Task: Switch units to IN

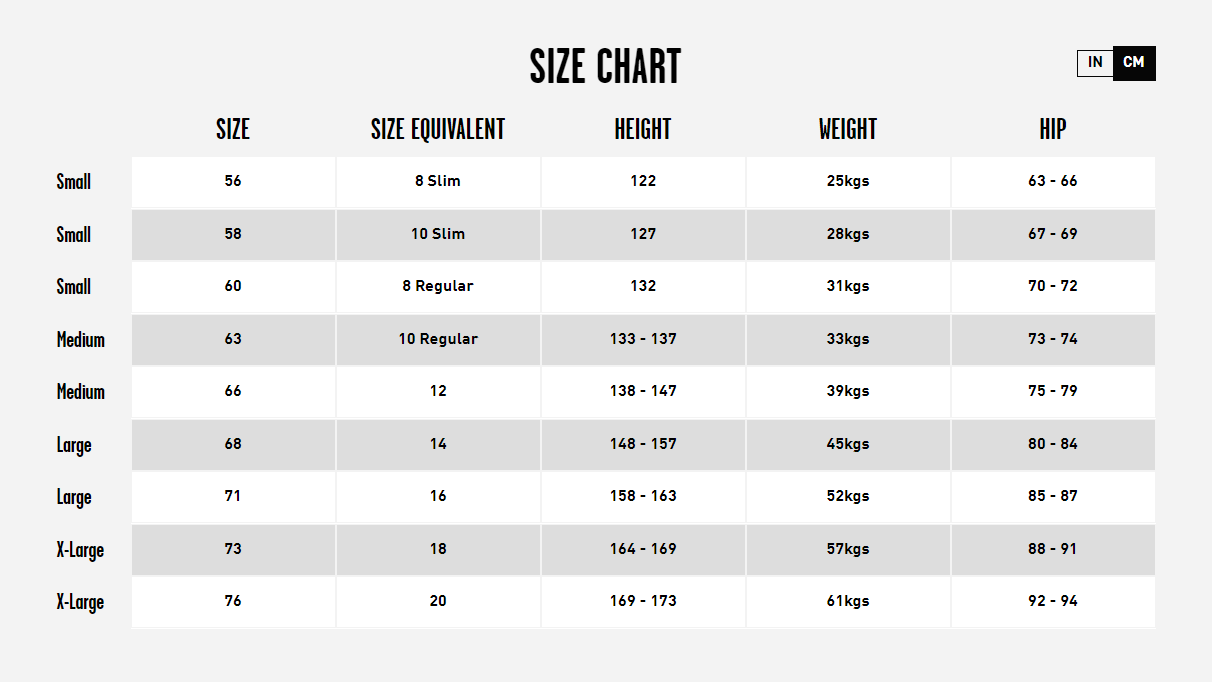Action: (1095, 63)
